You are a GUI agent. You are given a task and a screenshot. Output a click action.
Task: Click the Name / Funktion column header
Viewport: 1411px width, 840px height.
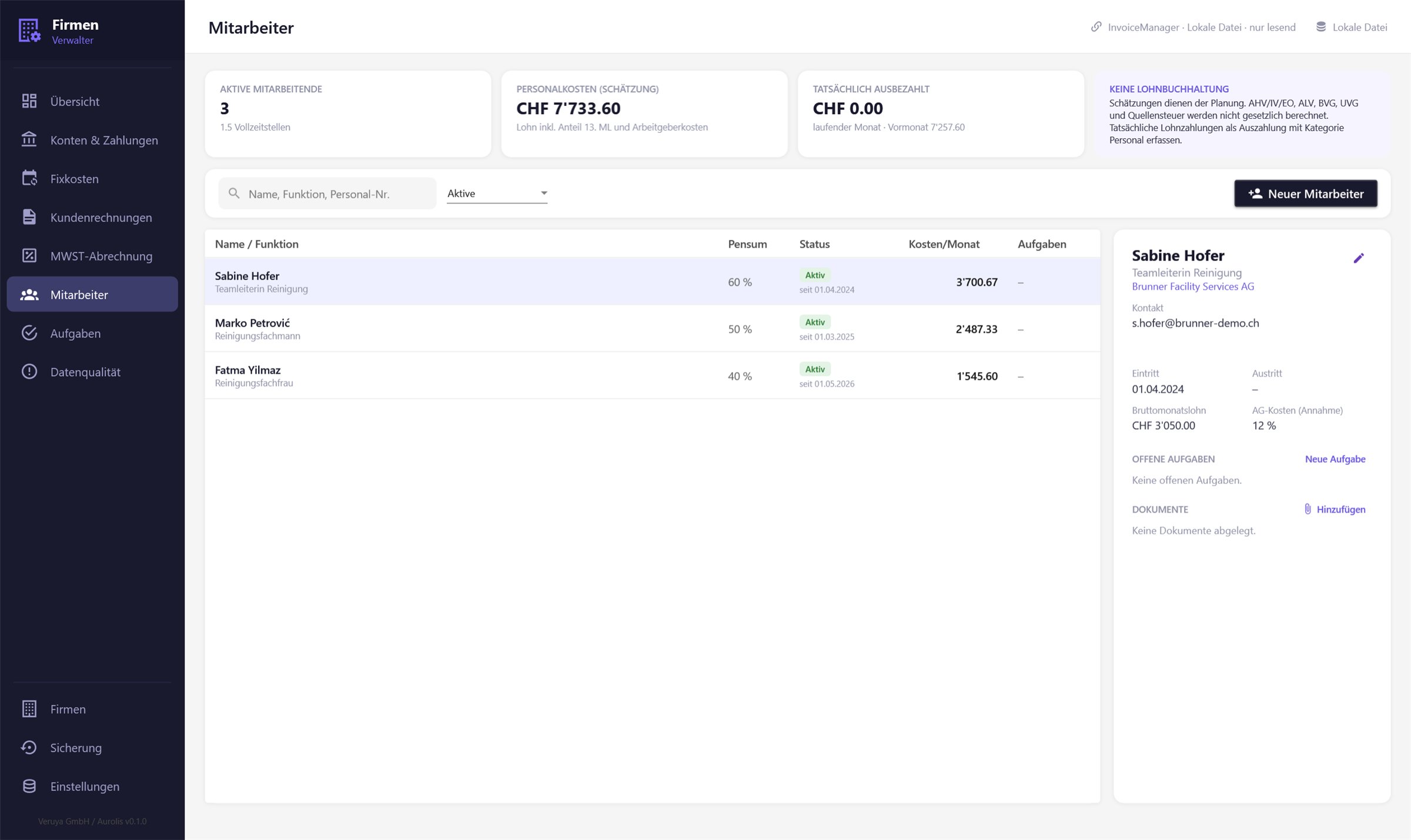257,244
